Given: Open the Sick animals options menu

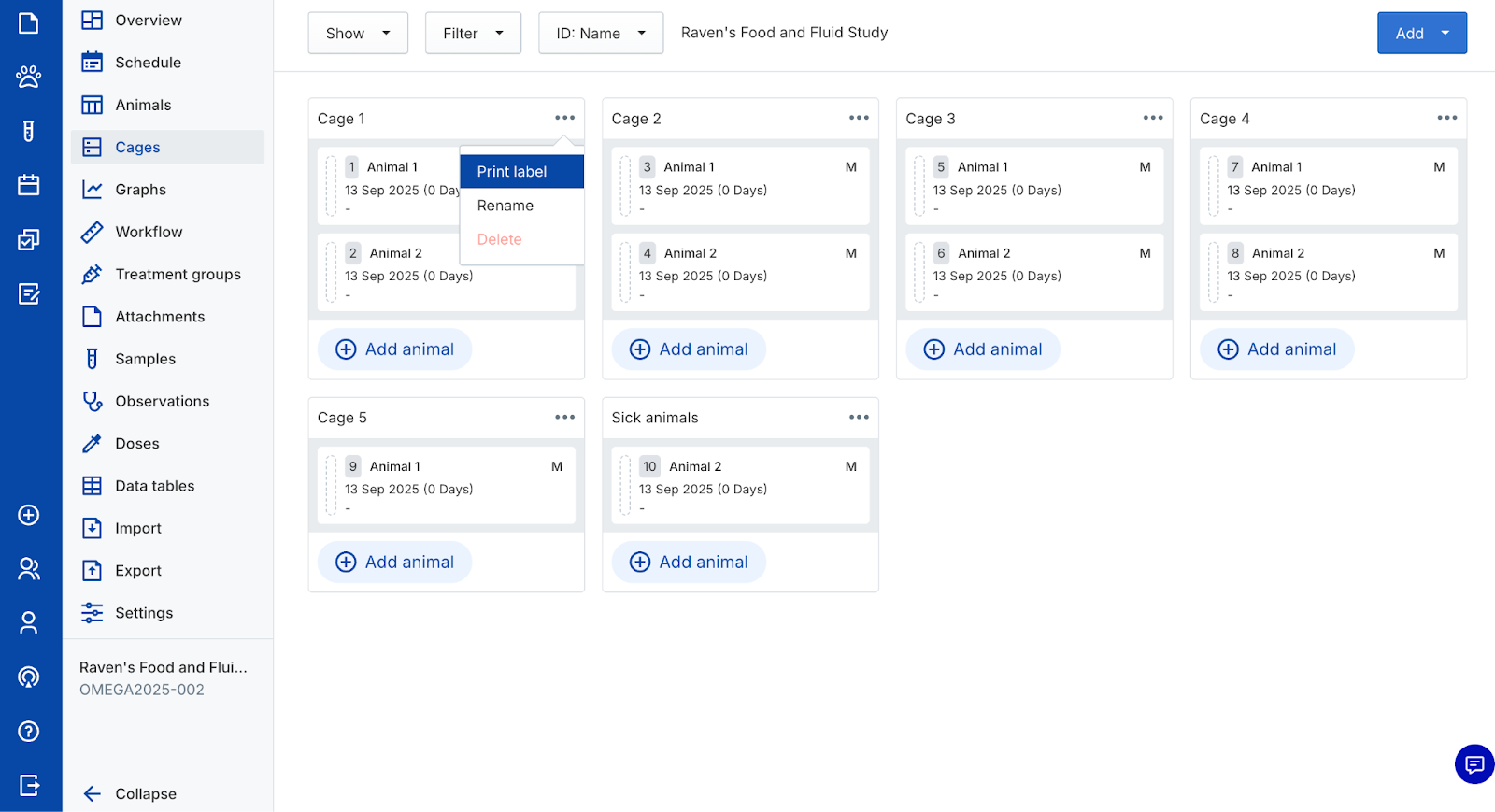Looking at the screenshot, I should point(859,417).
